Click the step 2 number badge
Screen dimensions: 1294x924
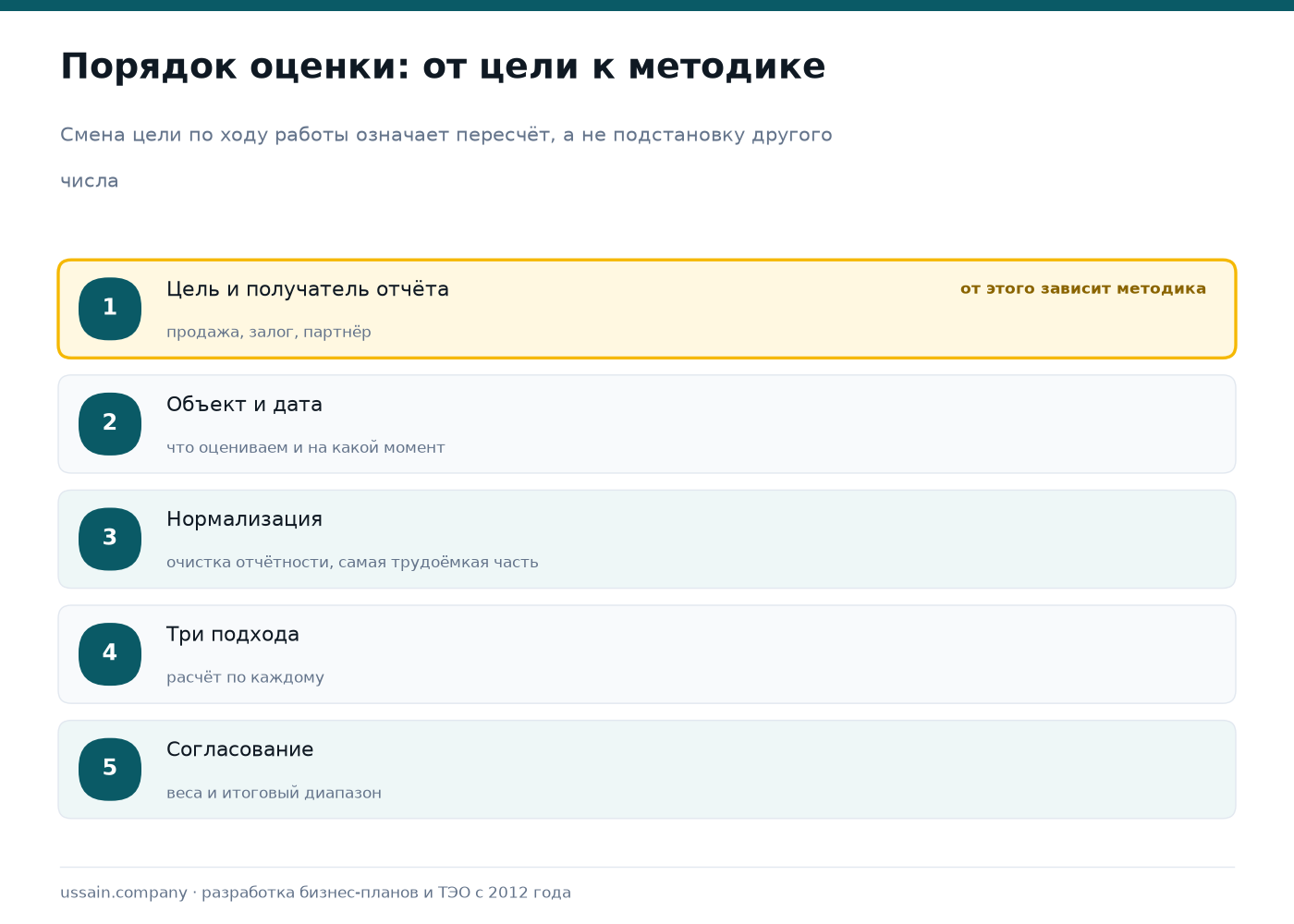click(x=110, y=424)
